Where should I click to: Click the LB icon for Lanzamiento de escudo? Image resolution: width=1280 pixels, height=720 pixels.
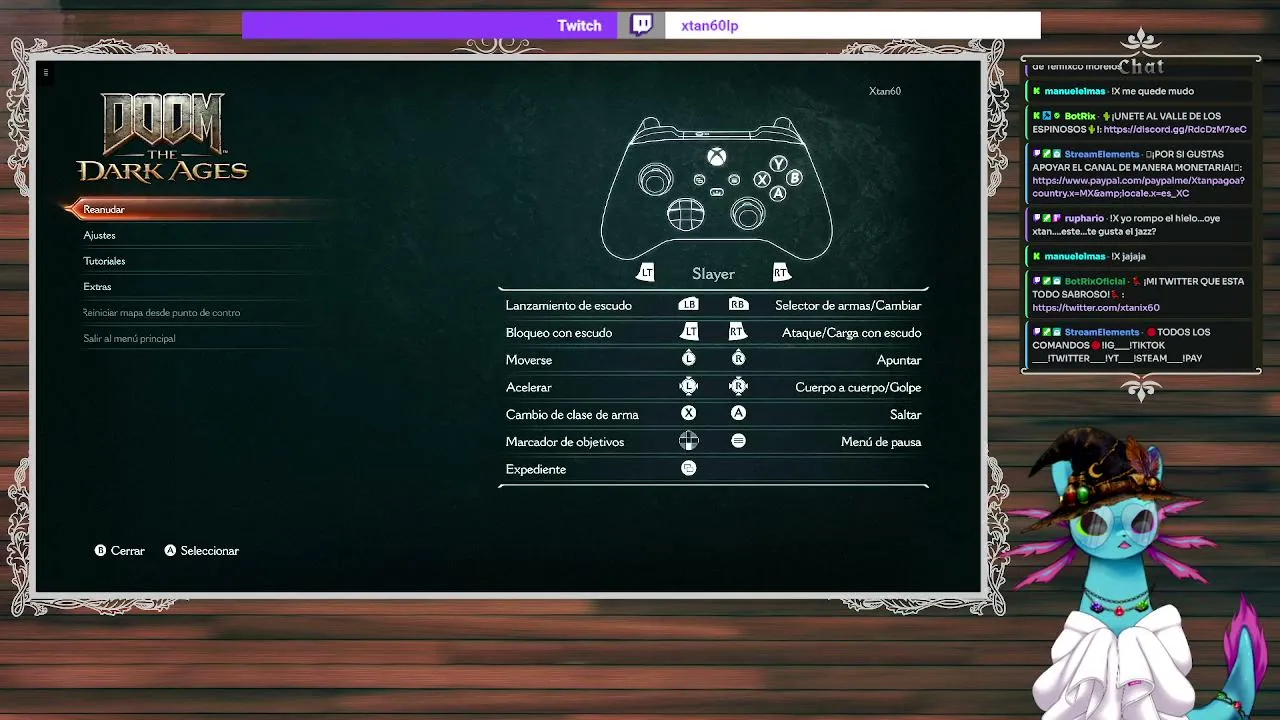coord(688,305)
